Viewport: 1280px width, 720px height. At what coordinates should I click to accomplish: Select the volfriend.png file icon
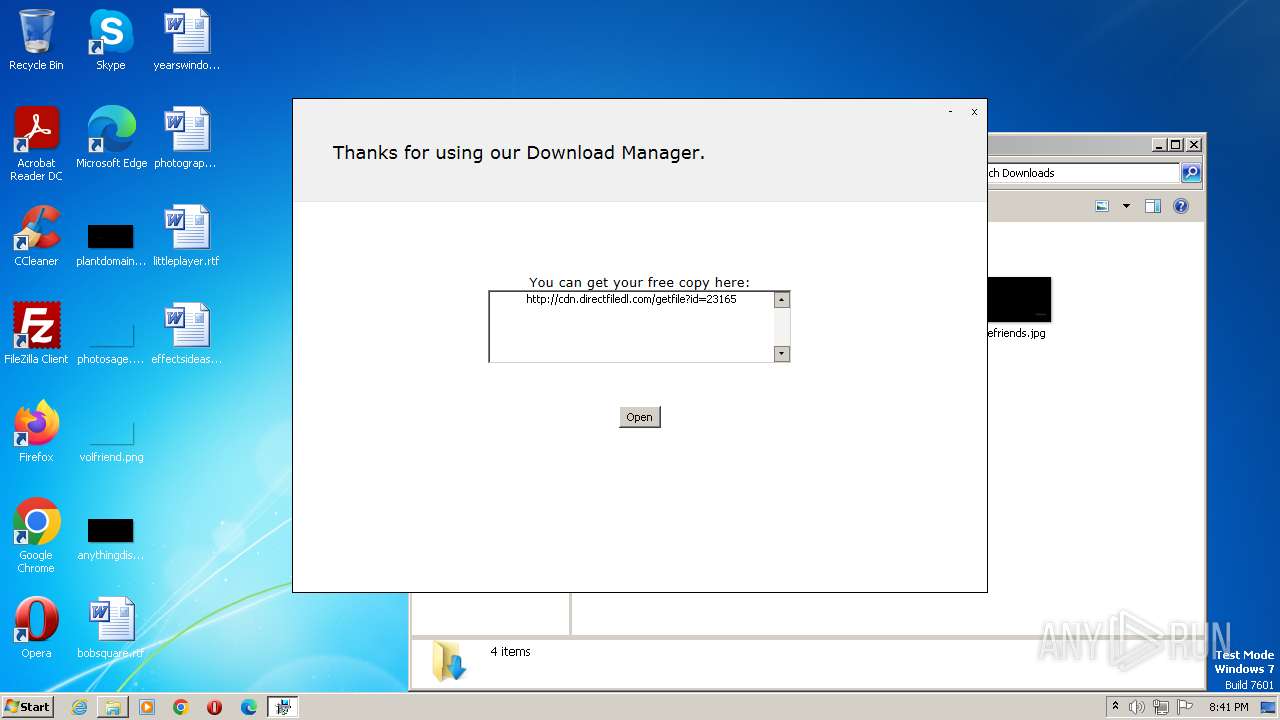click(111, 440)
